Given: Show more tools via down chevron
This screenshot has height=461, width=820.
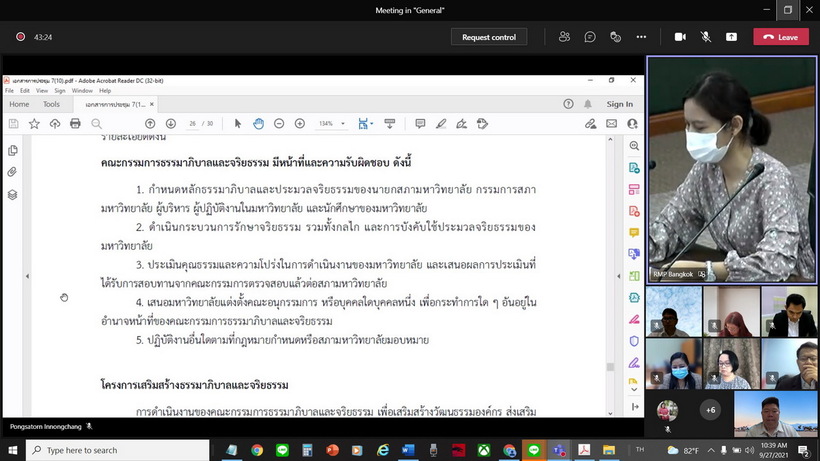Looking at the screenshot, I should (x=634, y=389).
